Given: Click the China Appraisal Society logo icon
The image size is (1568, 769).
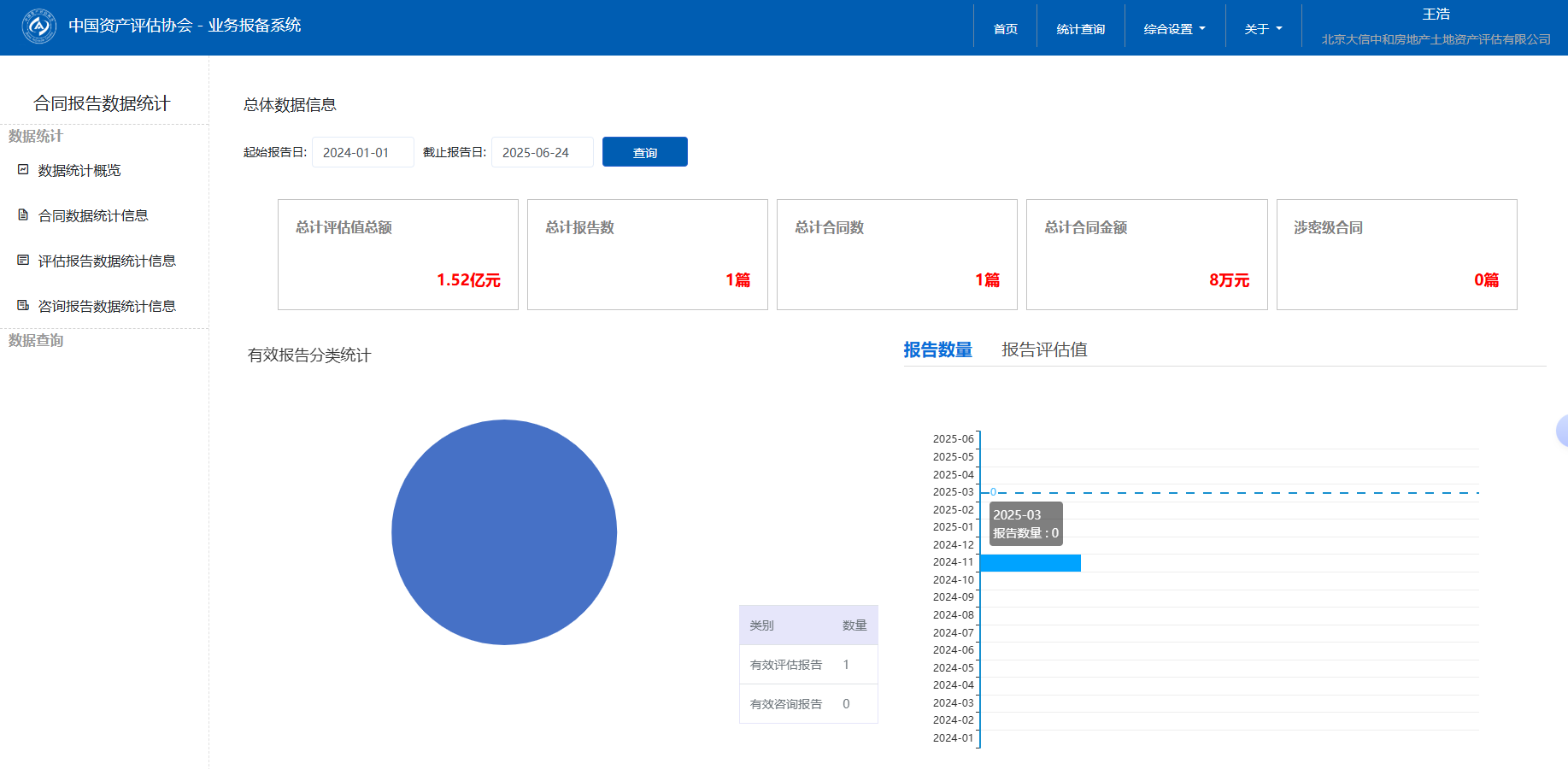Looking at the screenshot, I should pos(38,26).
